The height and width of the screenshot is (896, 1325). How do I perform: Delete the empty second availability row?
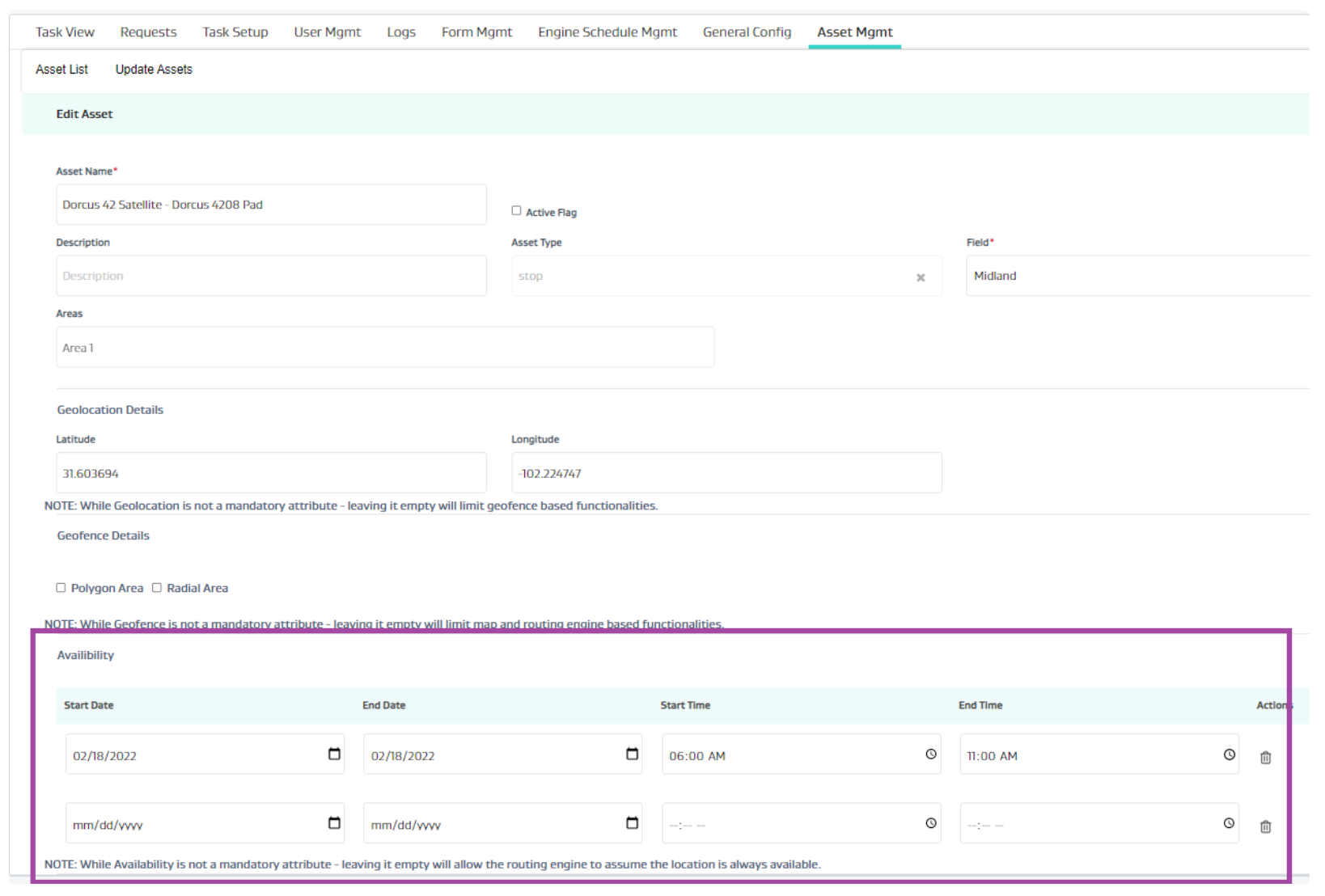pos(1265,826)
